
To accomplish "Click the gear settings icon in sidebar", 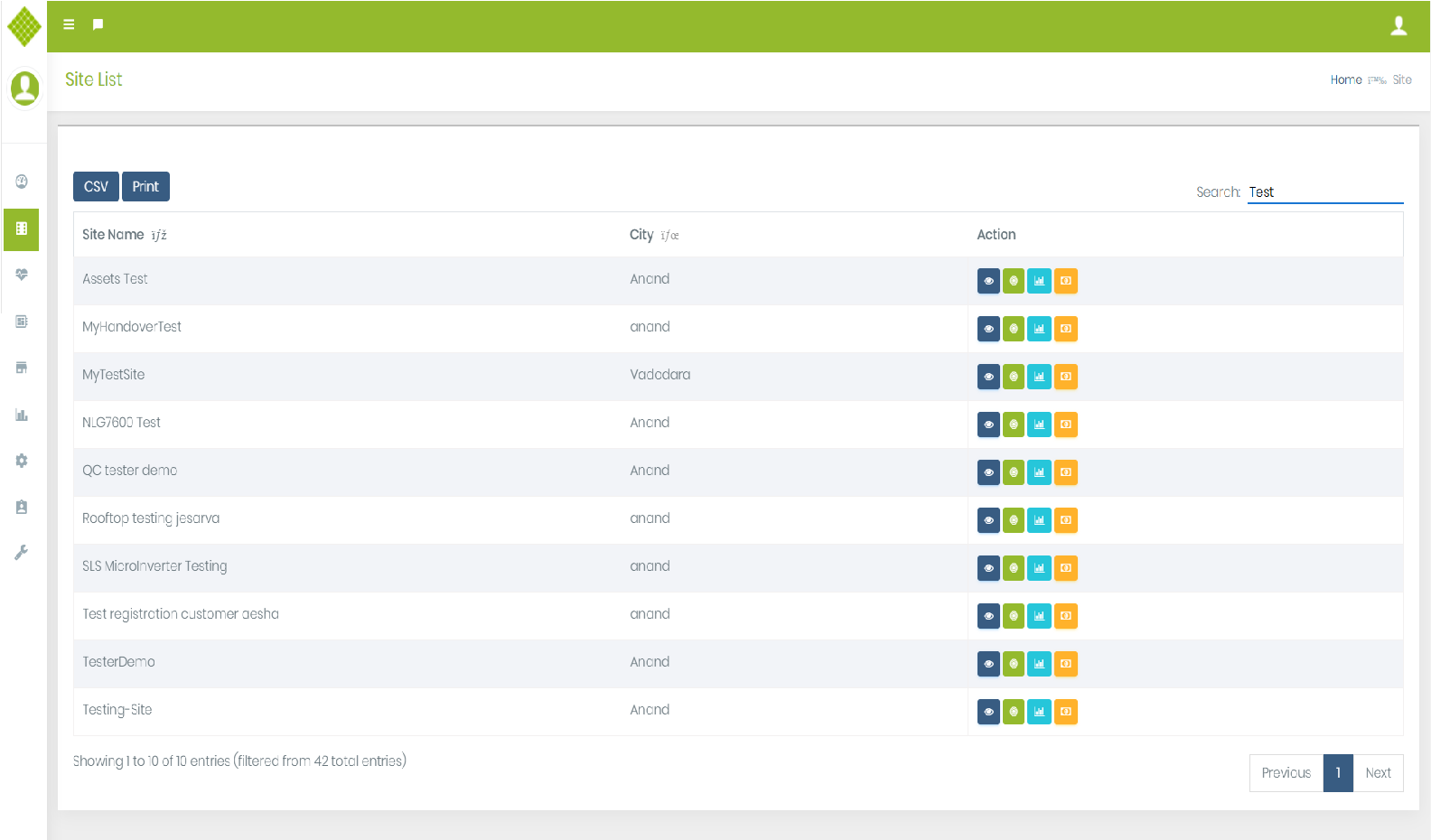I will click(22, 461).
